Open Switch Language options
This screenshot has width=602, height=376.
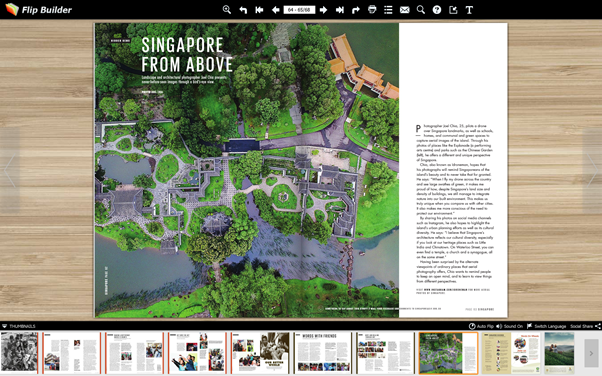click(546, 326)
